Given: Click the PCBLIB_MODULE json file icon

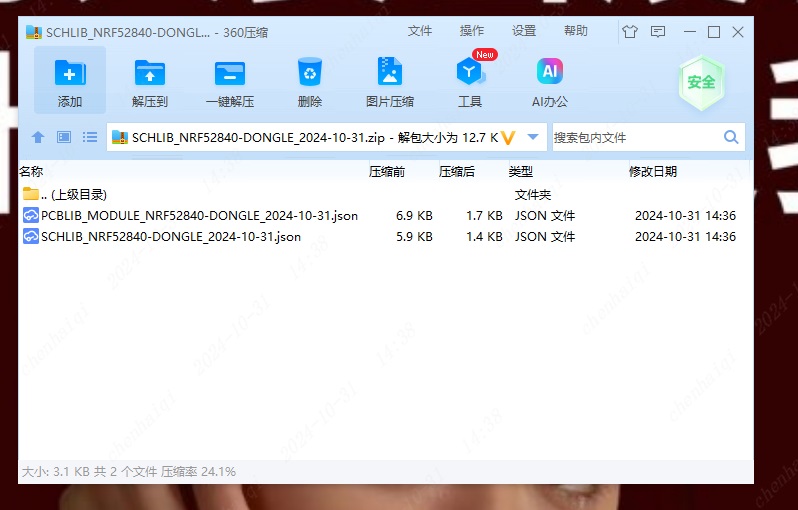Looking at the screenshot, I should pyautogui.click(x=31, y=215).
